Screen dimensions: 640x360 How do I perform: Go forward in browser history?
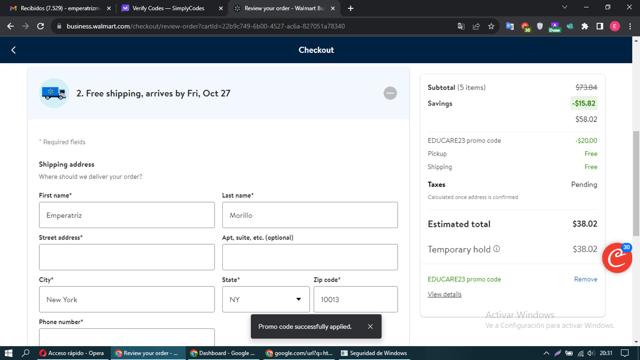point(25,26)
